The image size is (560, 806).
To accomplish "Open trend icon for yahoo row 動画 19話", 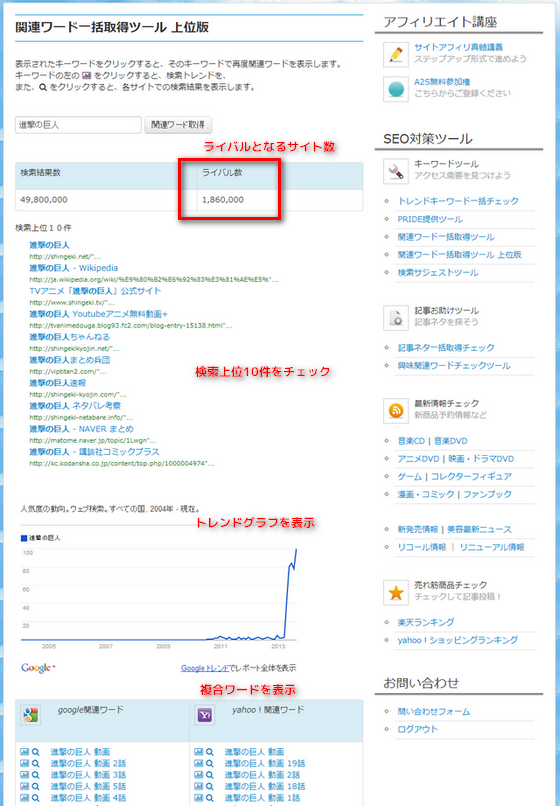I will (x=198, y=763).
